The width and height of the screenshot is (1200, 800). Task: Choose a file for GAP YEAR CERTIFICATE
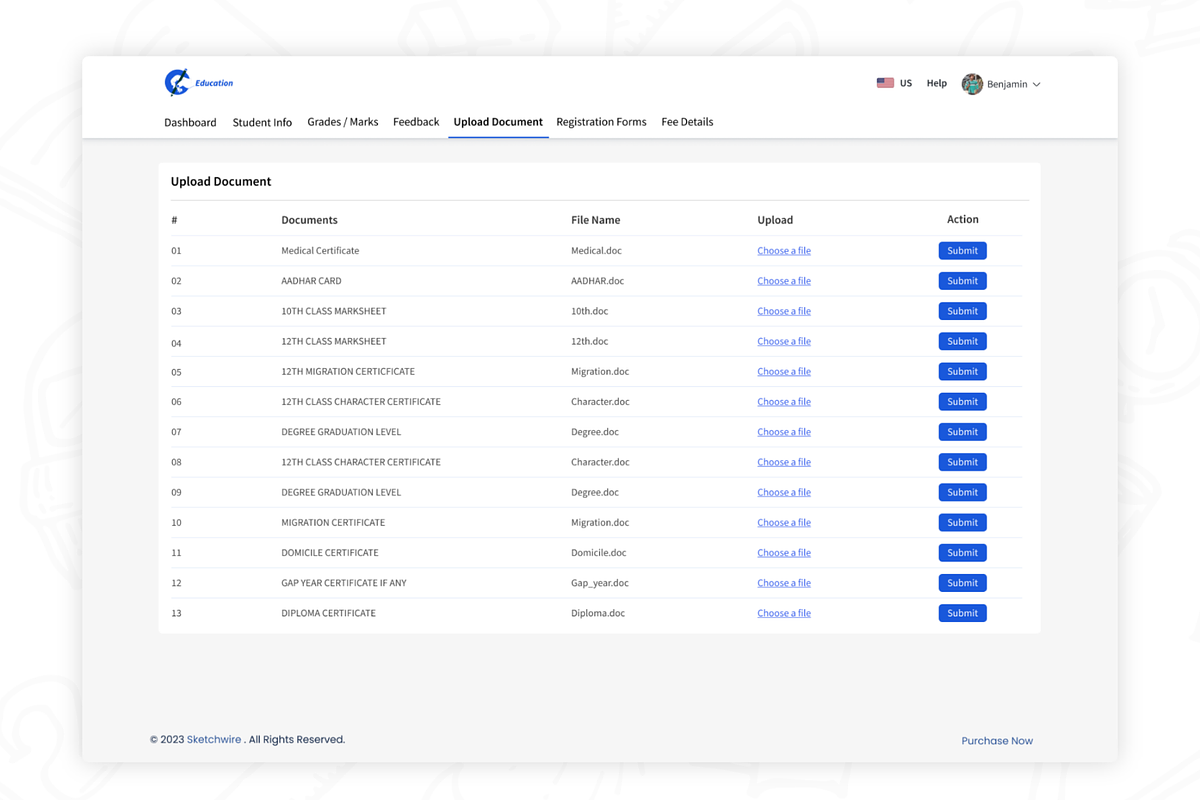point(784,583)
